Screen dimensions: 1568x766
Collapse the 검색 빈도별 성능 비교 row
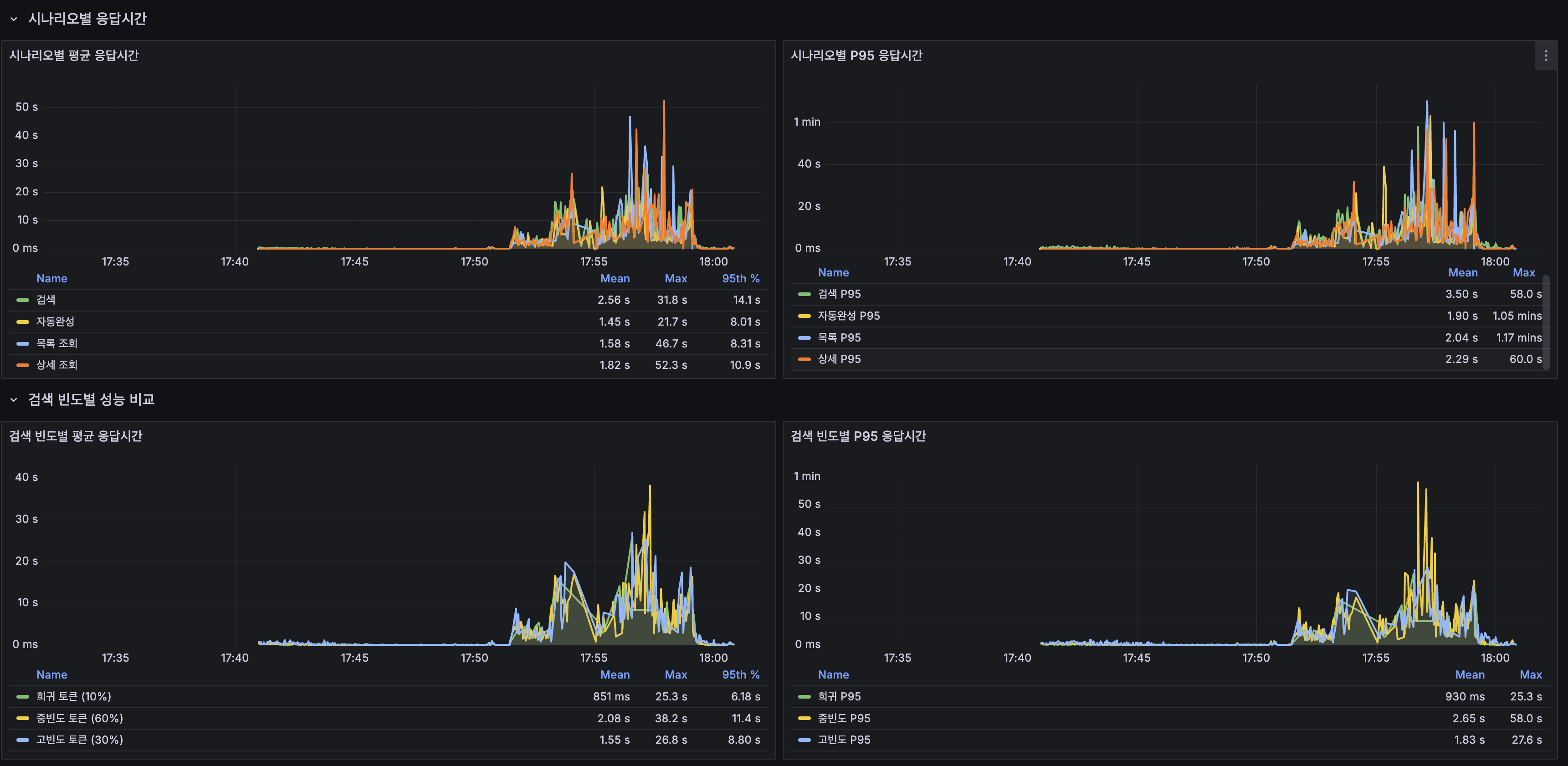(13, 400)
